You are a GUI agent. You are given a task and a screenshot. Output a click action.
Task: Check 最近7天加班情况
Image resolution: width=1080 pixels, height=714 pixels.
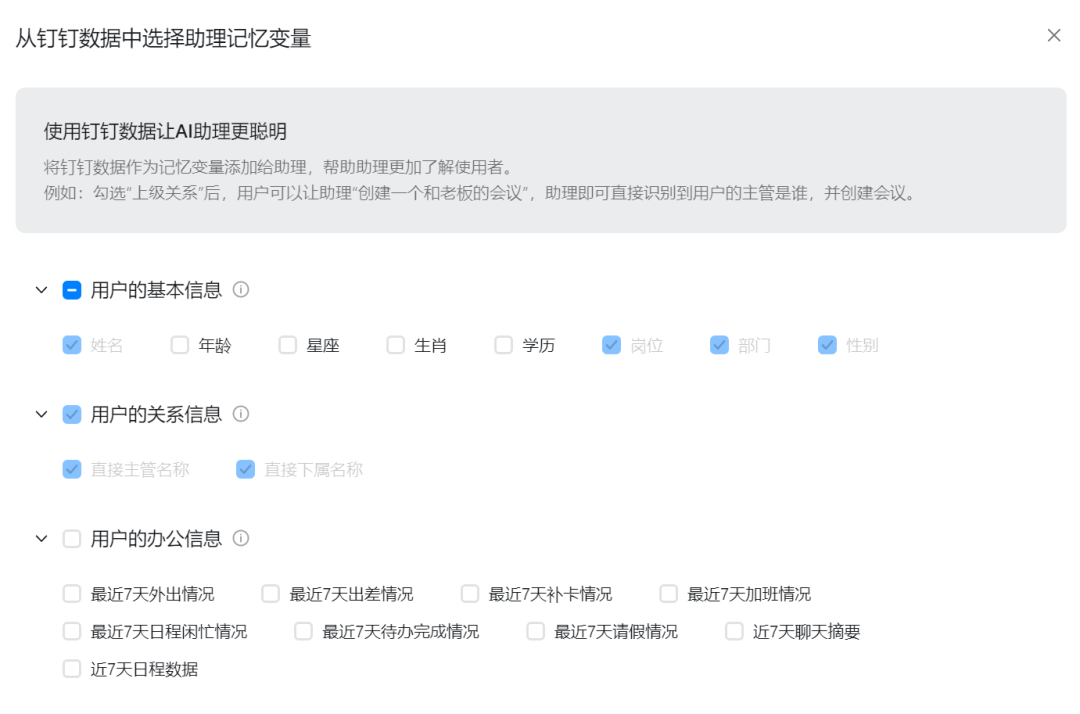tap(668, 594)
